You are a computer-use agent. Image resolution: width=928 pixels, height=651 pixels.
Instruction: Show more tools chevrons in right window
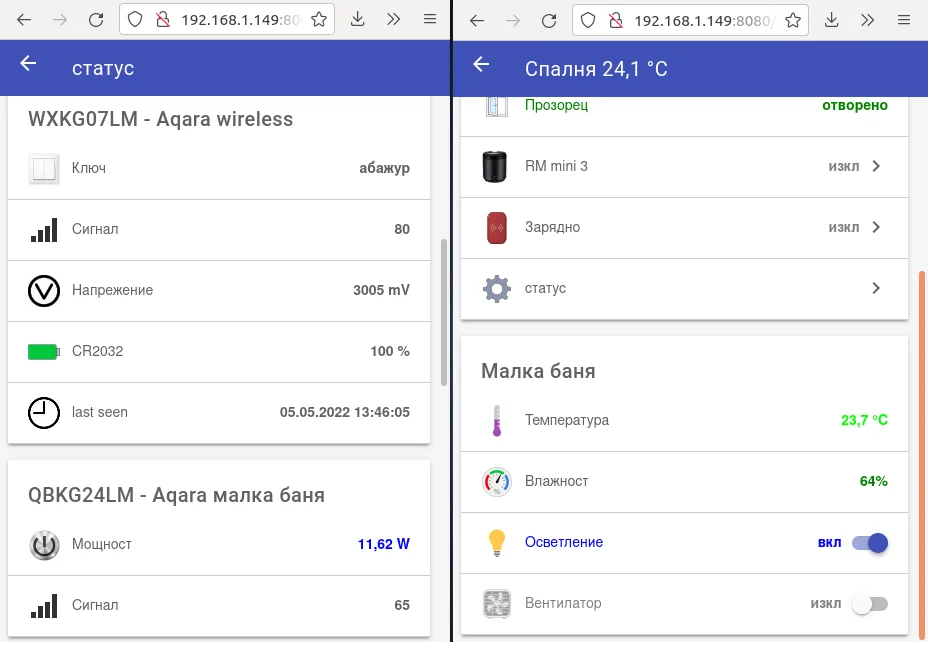(x=868, y=21)
